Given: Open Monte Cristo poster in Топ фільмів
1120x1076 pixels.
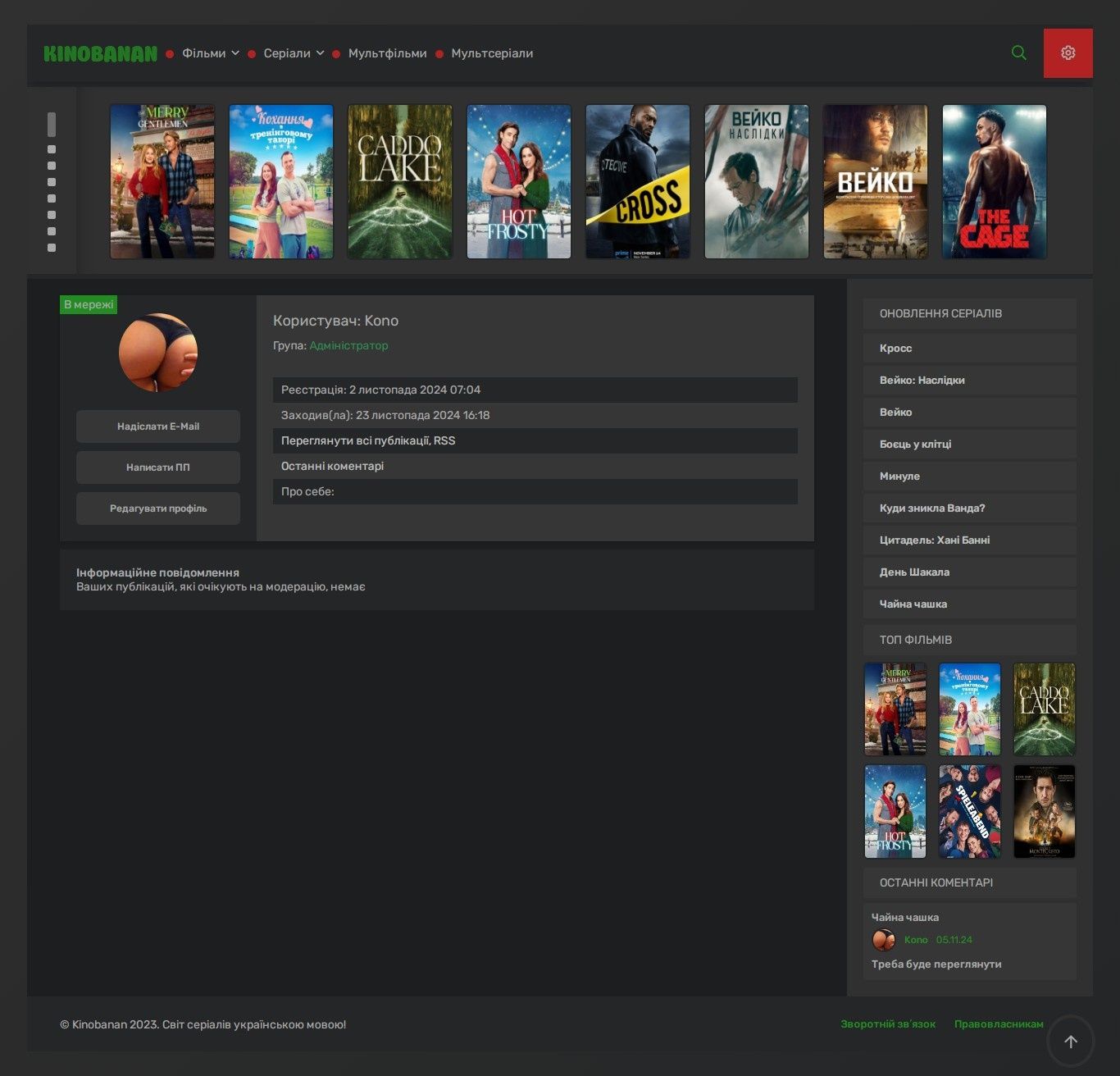Looking at the screenshot, I should pos(1045,811).
